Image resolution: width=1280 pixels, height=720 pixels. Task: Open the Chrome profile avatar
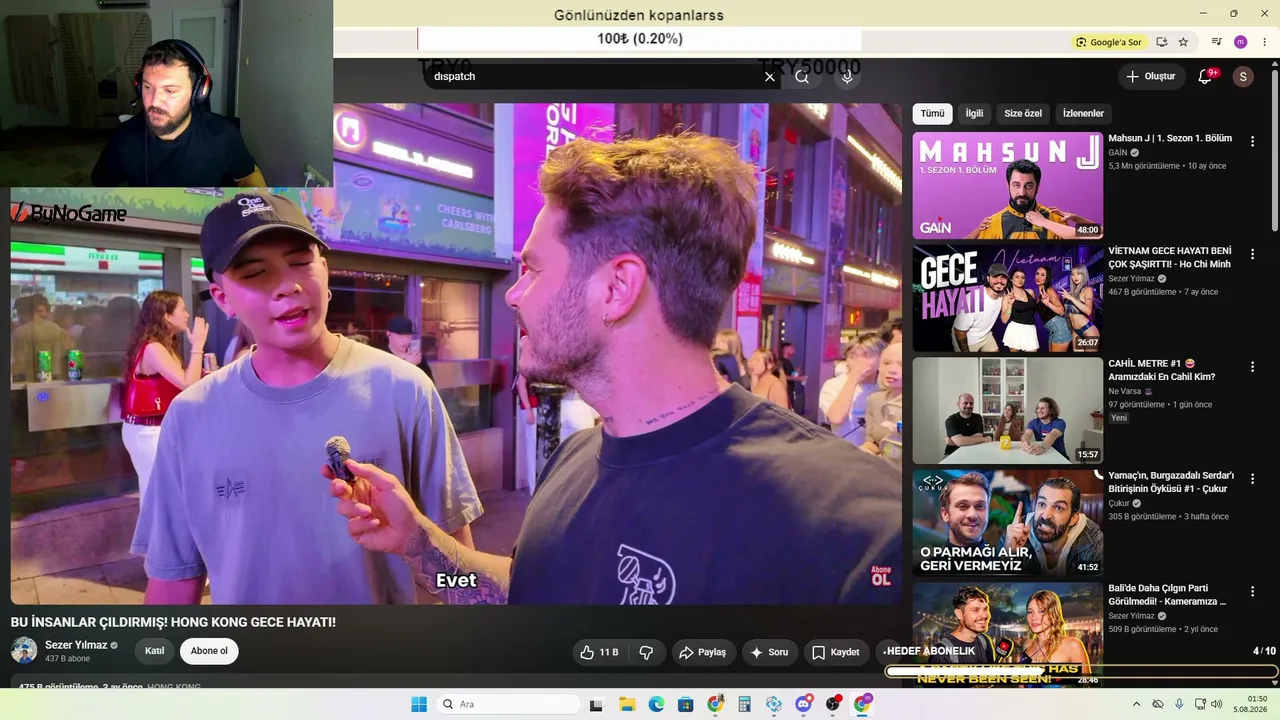click(1241, 42)
